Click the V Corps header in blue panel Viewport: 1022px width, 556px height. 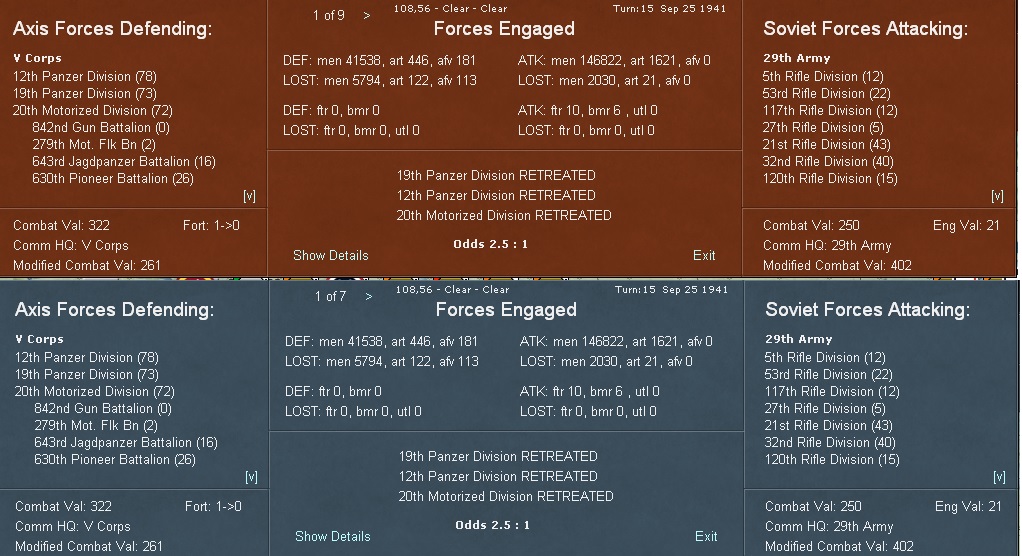[40, 340]
